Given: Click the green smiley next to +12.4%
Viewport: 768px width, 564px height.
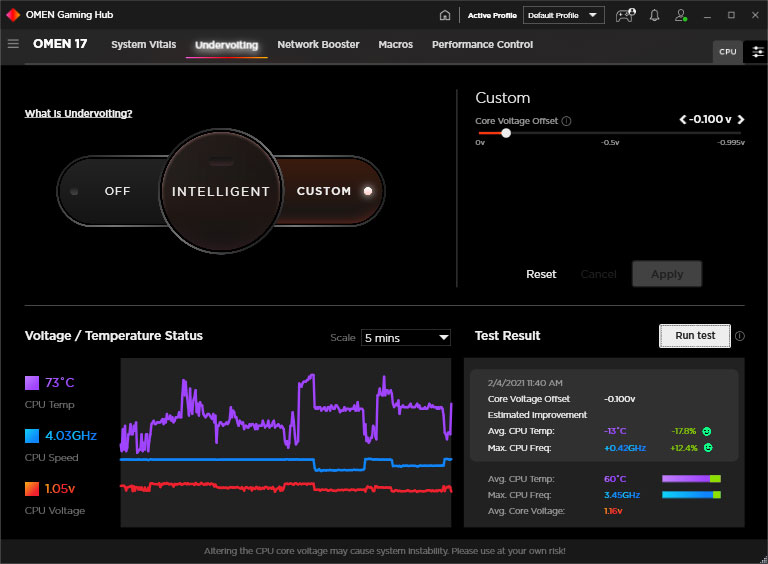Looking at the screenshot, I should [708, 447].
